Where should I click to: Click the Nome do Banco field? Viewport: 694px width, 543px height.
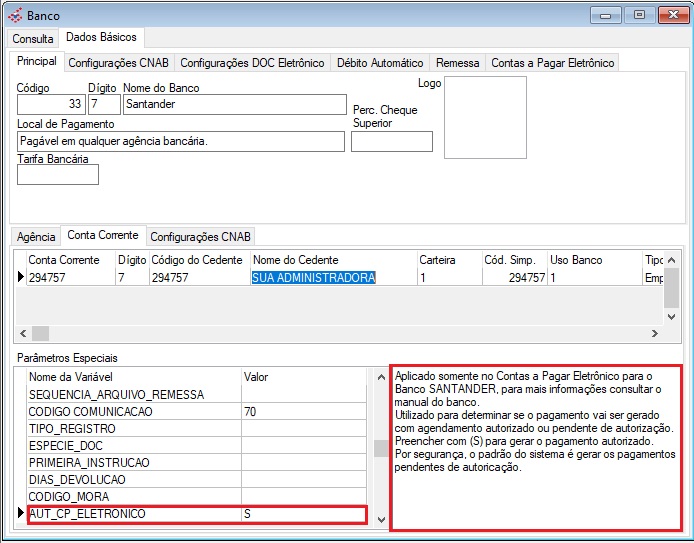232,104
